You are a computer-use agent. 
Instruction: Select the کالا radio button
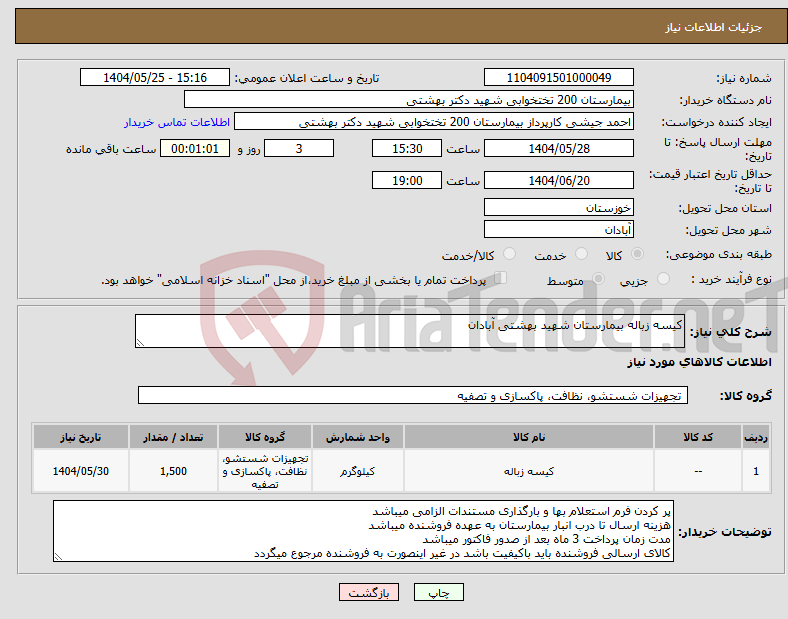[637, 254]
